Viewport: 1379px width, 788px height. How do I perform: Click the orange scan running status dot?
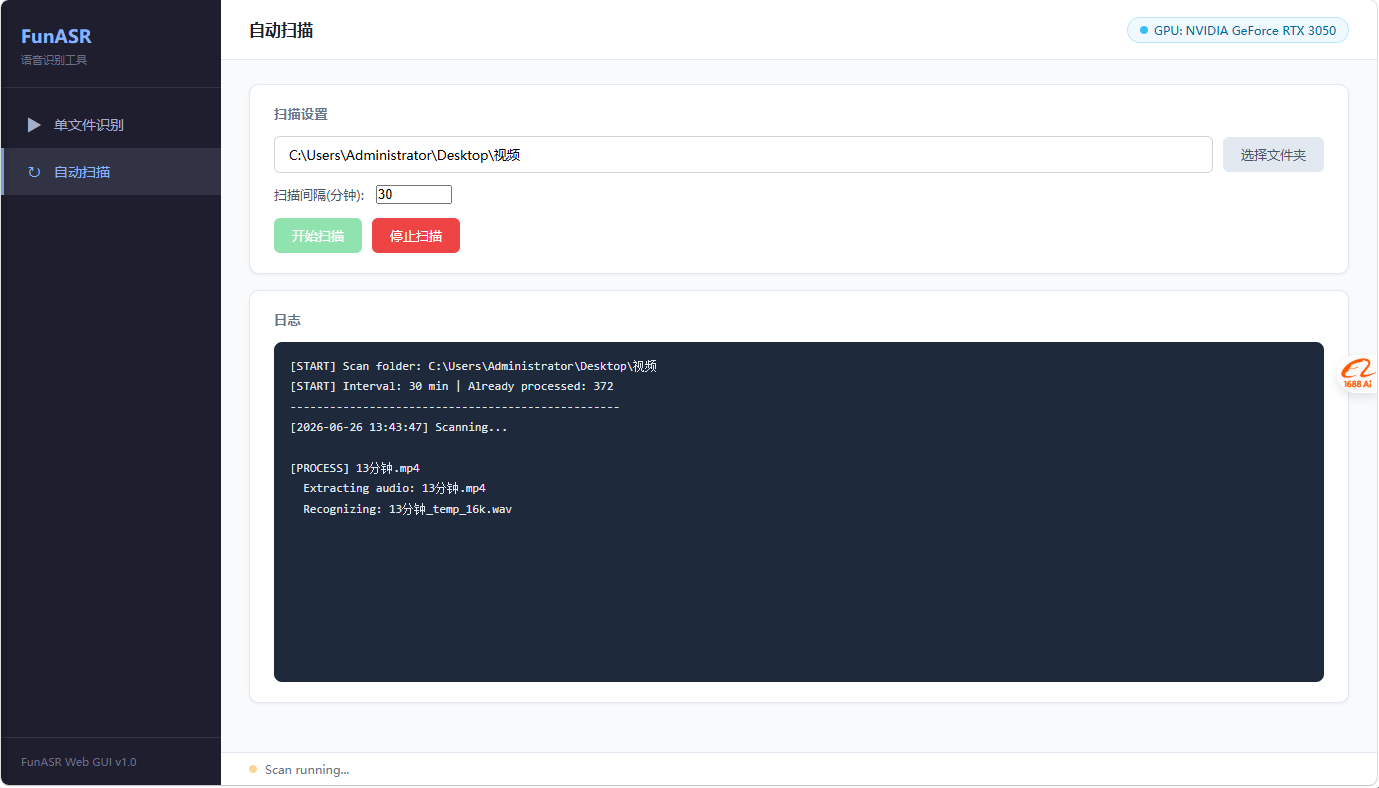click(253, 769)
